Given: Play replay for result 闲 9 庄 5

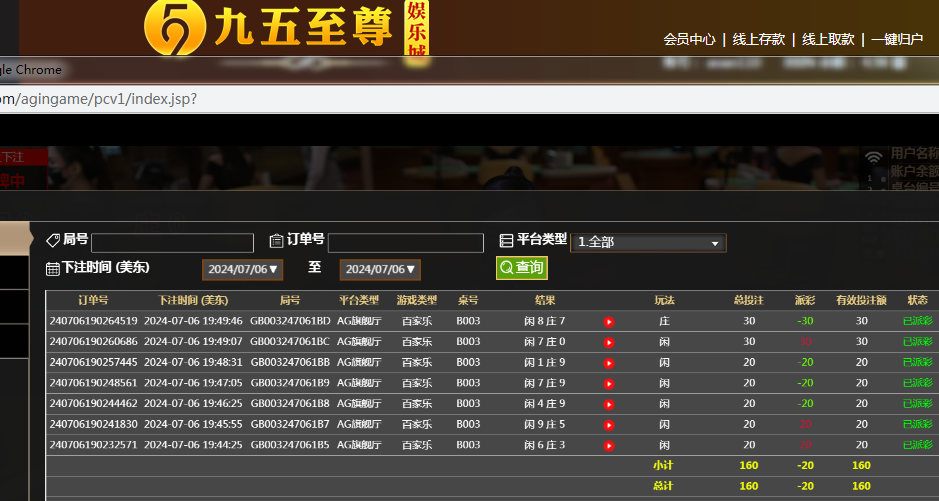Looking at the screenshot, I should click(609, 424).
